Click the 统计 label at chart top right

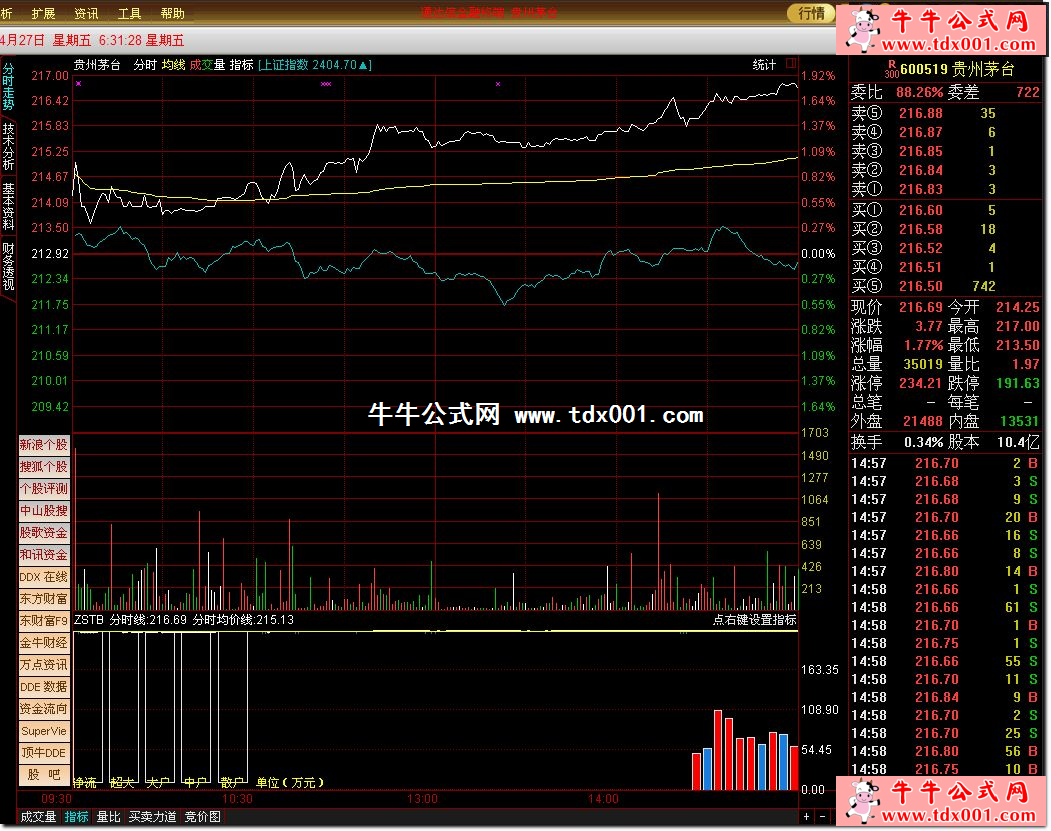pos(764,64)
